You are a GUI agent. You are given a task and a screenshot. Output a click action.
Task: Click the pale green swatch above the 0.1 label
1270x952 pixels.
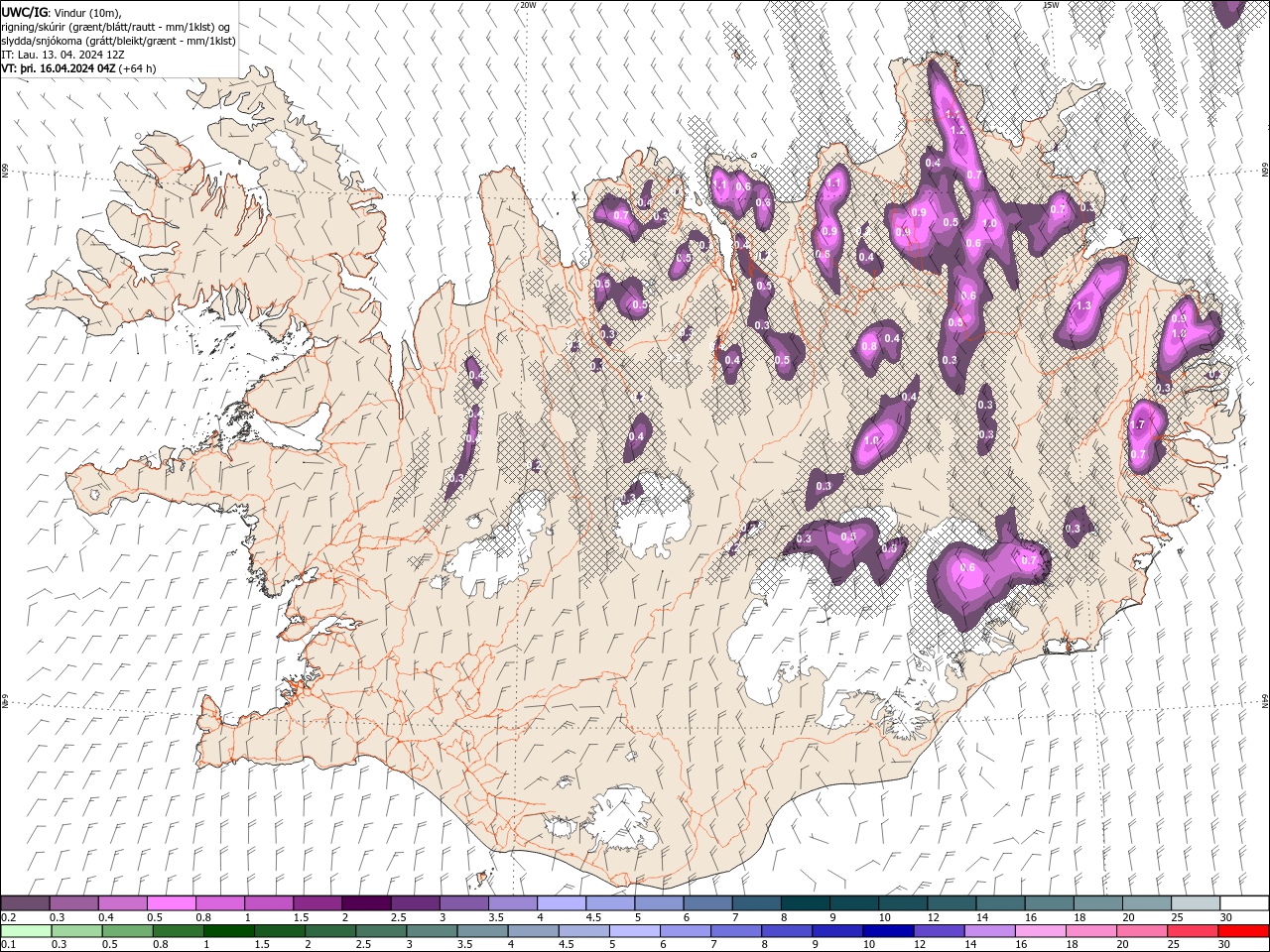tap(26, 931)
